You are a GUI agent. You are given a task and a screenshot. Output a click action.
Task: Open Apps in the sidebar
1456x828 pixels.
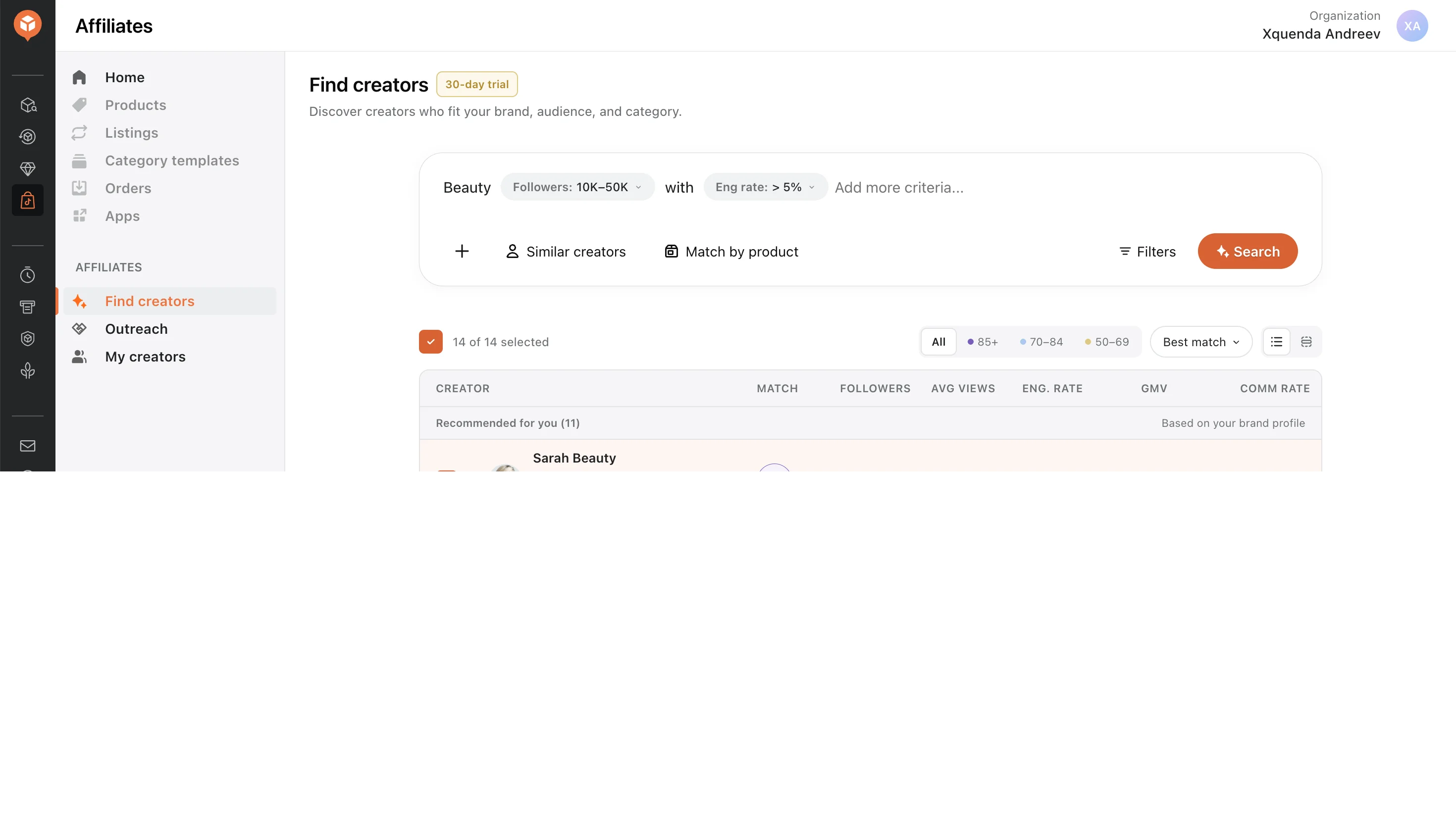click(122, 216)
